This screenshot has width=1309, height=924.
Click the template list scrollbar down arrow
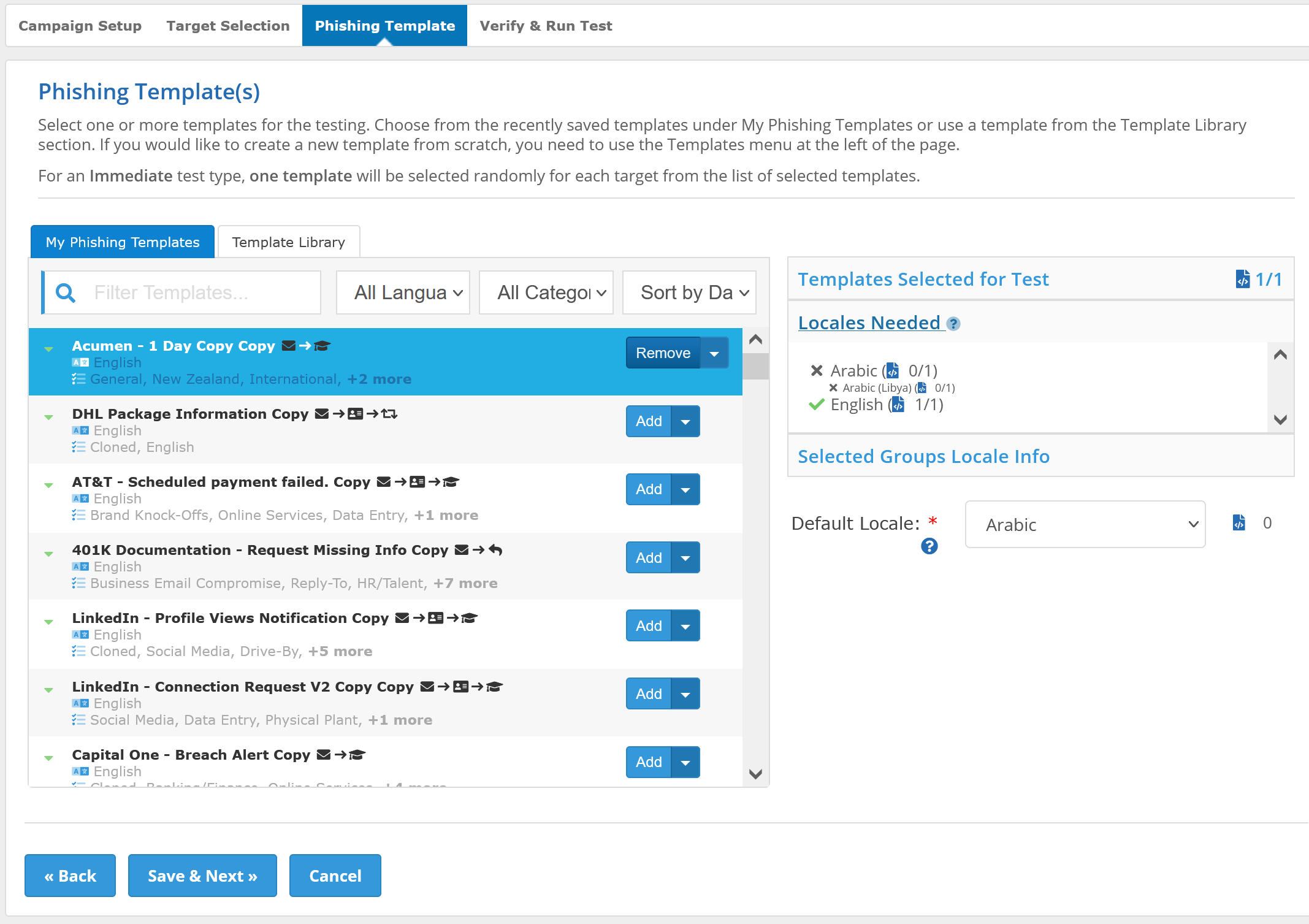click(x=756, y=774)
